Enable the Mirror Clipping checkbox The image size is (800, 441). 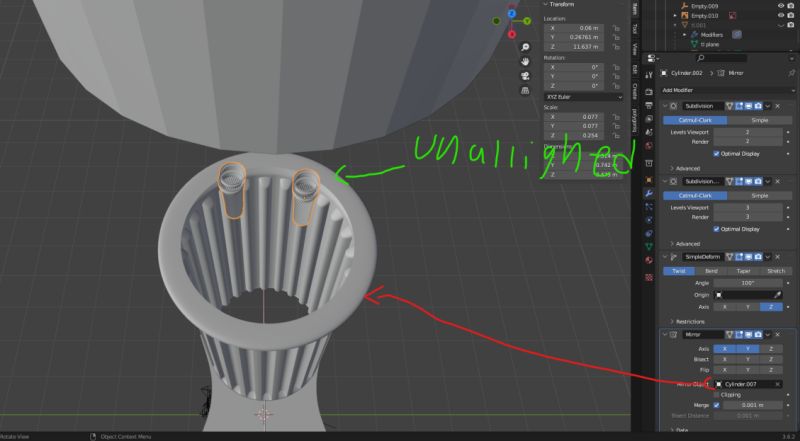click(x=716, y=395)
